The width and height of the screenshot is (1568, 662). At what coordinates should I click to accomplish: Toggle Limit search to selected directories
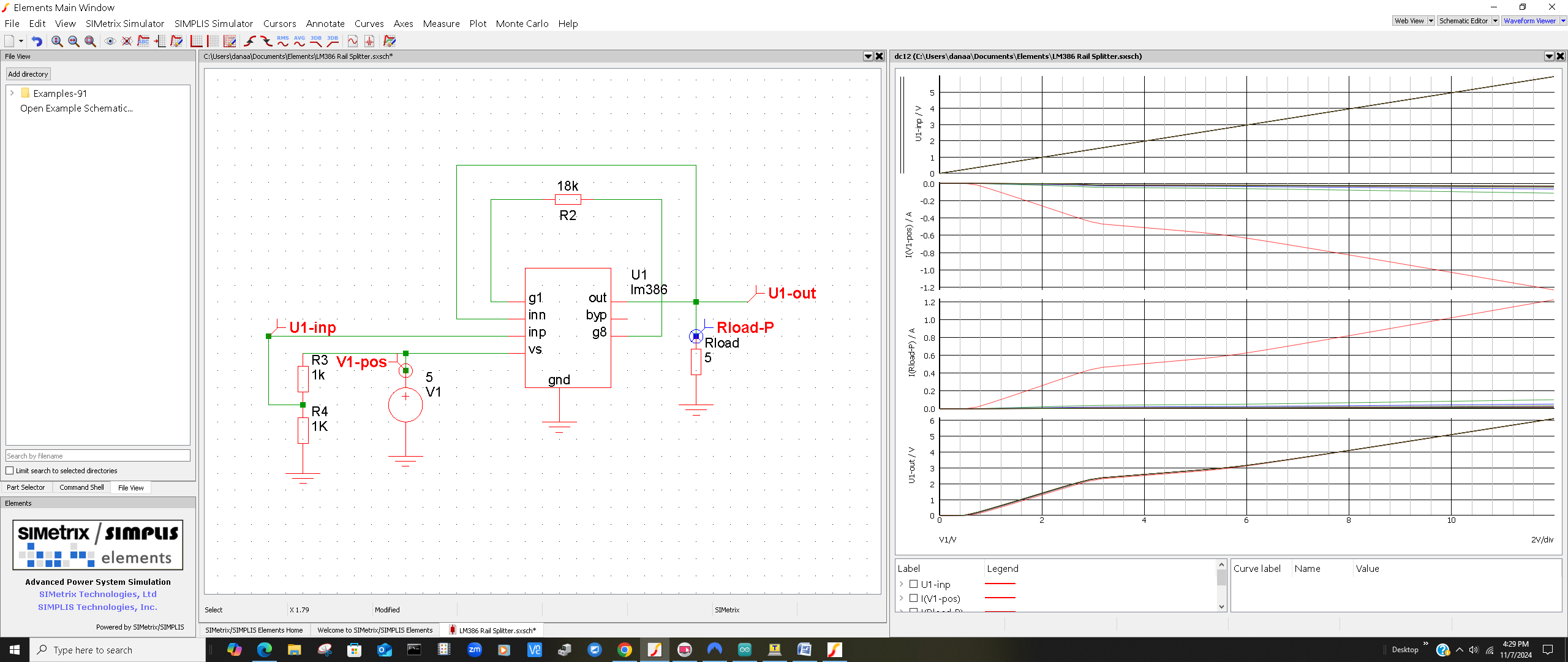[x=10, y=471]
